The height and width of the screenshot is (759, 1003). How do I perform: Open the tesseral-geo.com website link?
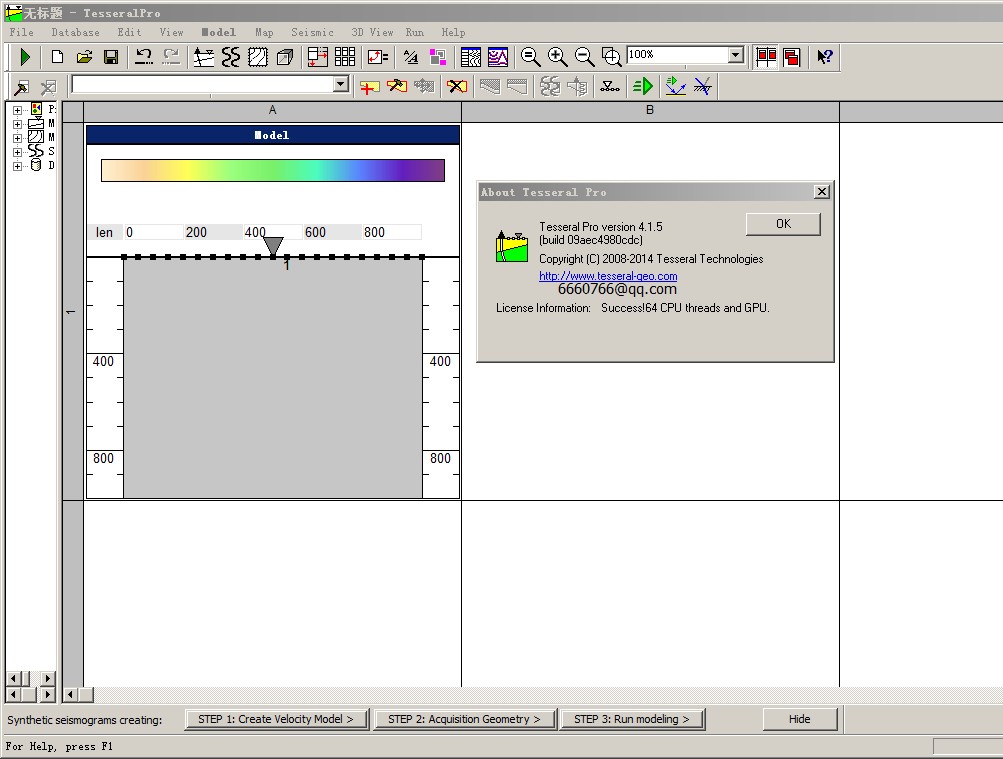(608, 276)
